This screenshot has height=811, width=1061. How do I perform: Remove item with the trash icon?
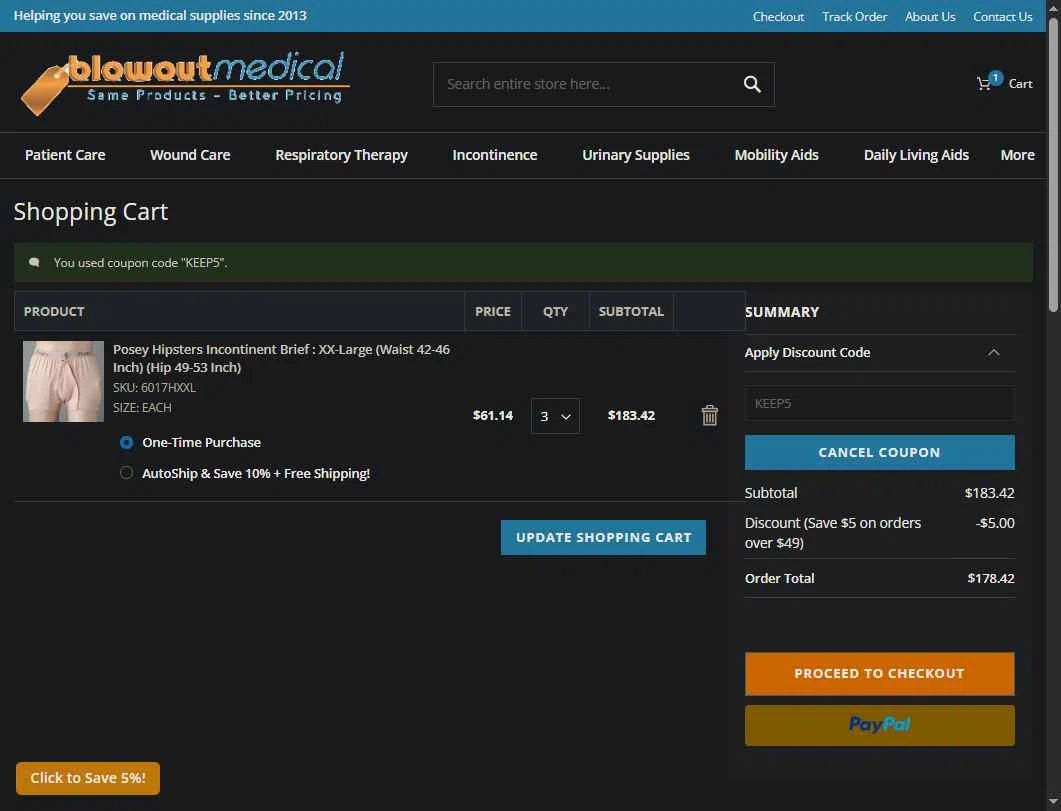709,415
